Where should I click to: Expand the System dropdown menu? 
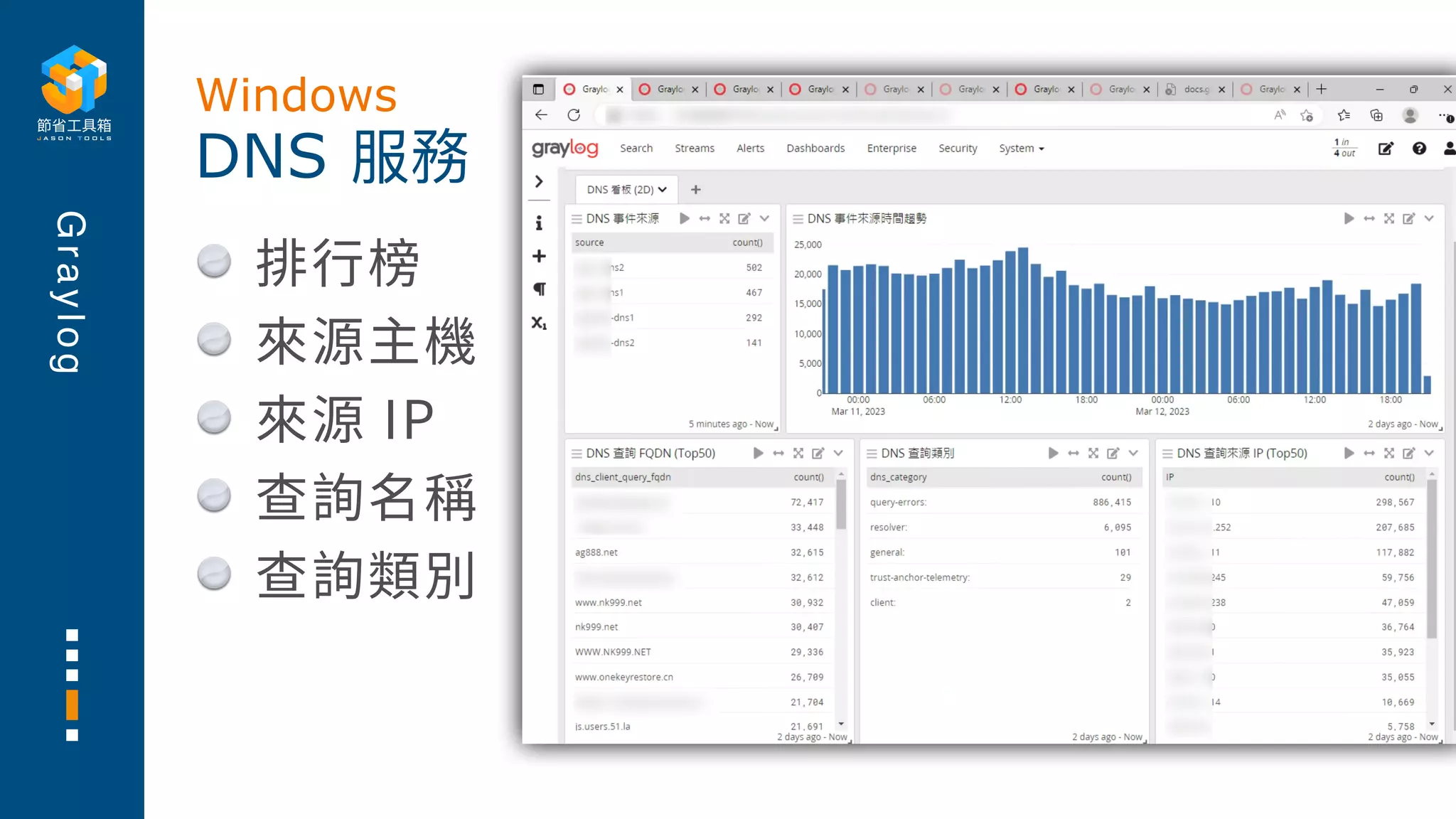[1021, 148]
